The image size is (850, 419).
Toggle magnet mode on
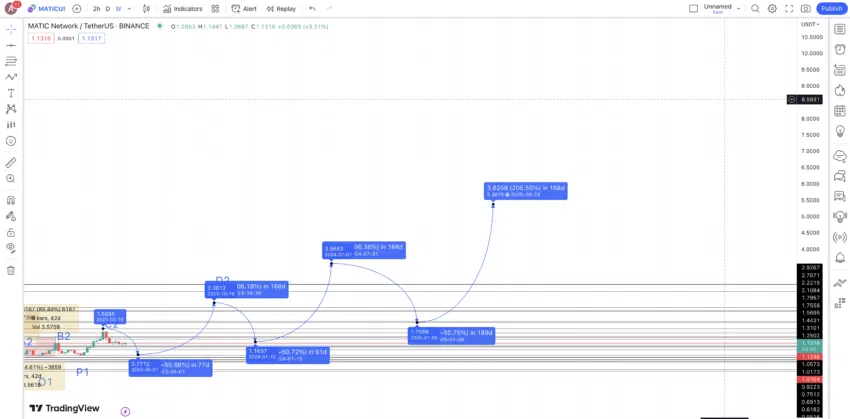click(x=11, y=200)
